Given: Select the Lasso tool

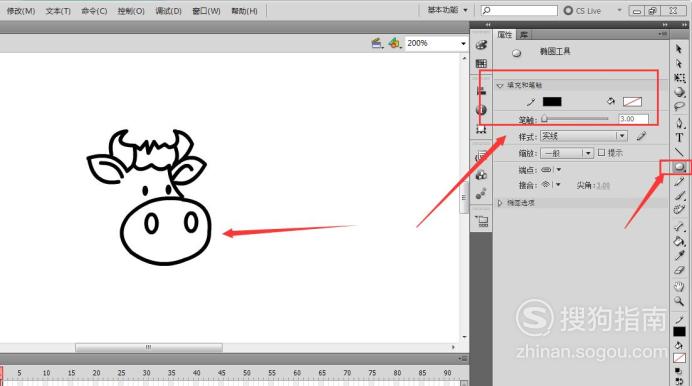Looking at the screenshot, I should (x=679, y=106).
